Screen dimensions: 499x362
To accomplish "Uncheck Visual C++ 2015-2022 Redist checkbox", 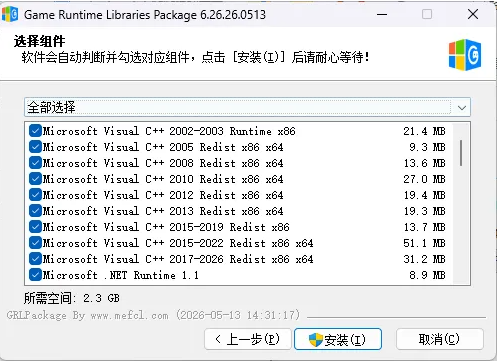I will [35, 243].
